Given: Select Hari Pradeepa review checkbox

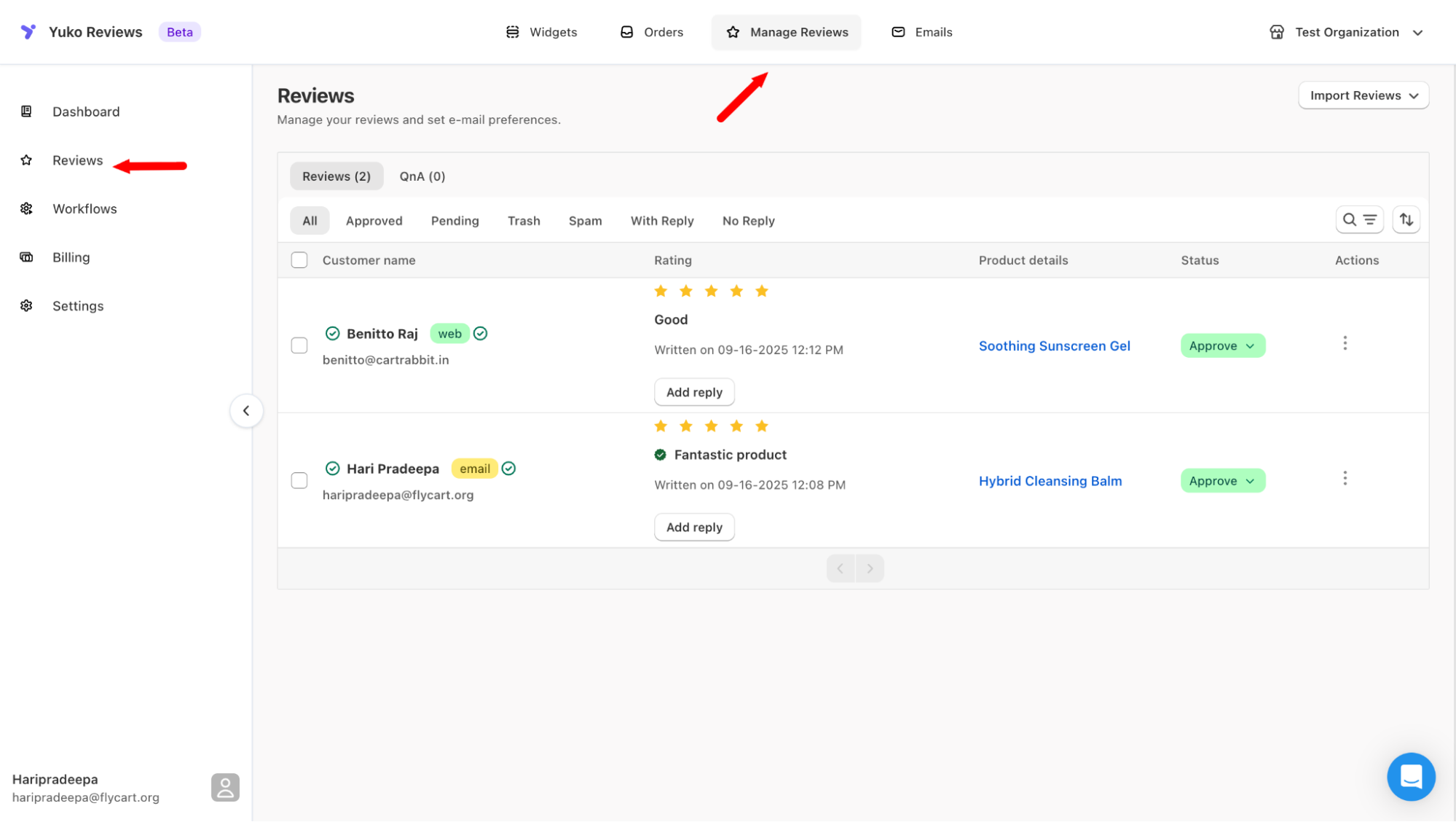Looking at the screenshot, I should 299,480.
